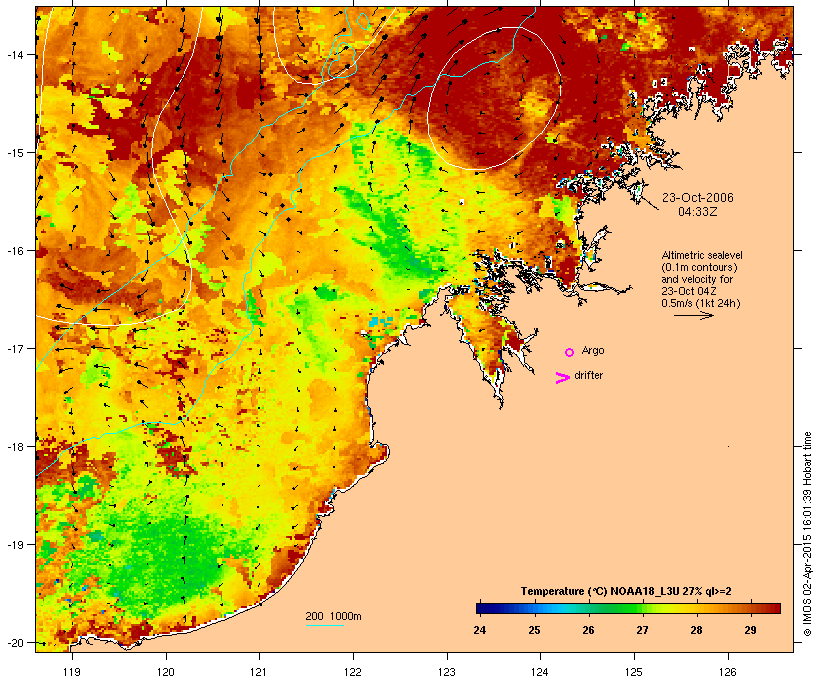
Task: Click the 'drifter' legend label
Action: pyautogui.click(x=588, y=375)
